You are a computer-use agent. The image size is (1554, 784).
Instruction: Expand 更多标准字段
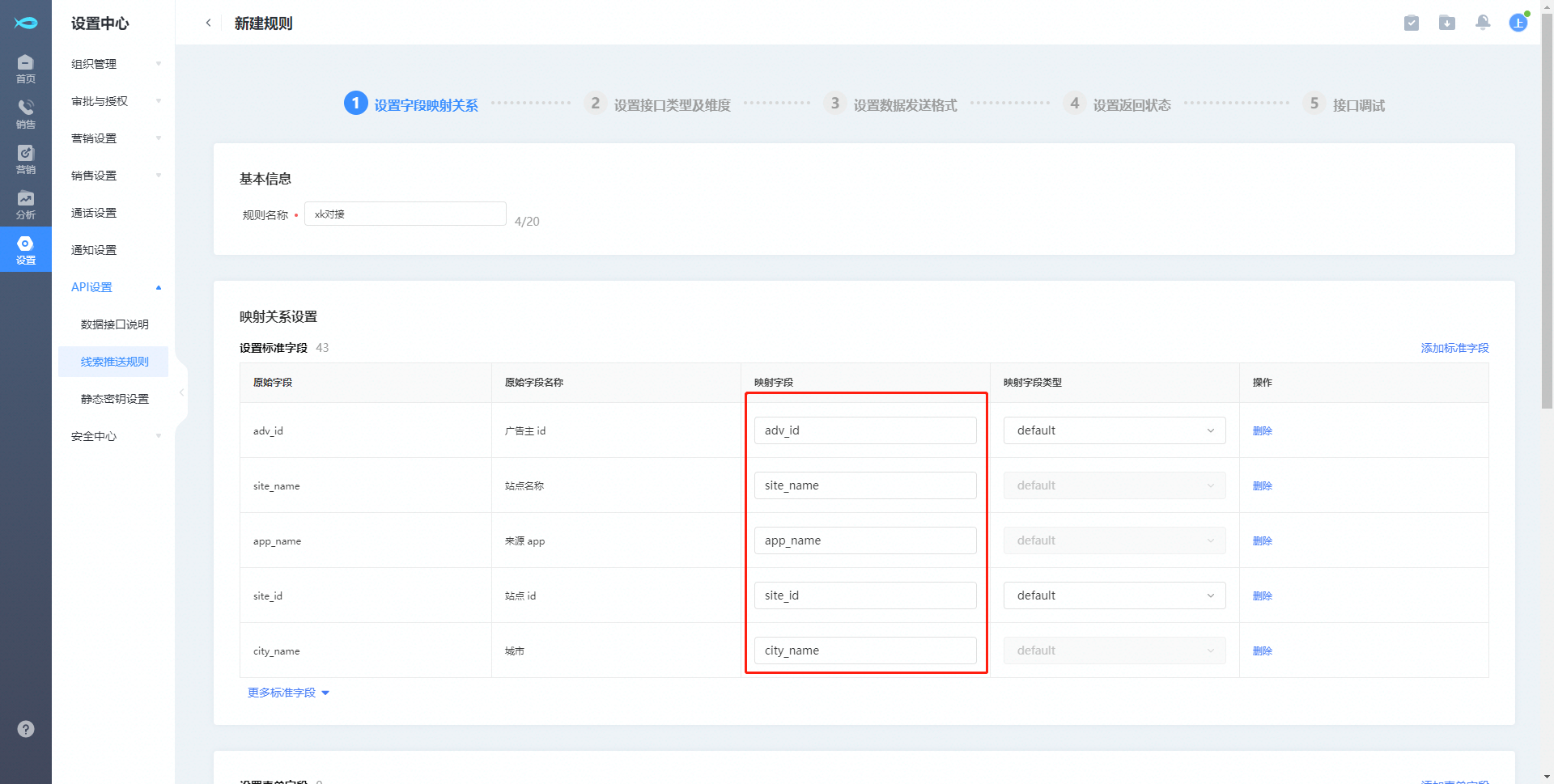click(288, 693)
